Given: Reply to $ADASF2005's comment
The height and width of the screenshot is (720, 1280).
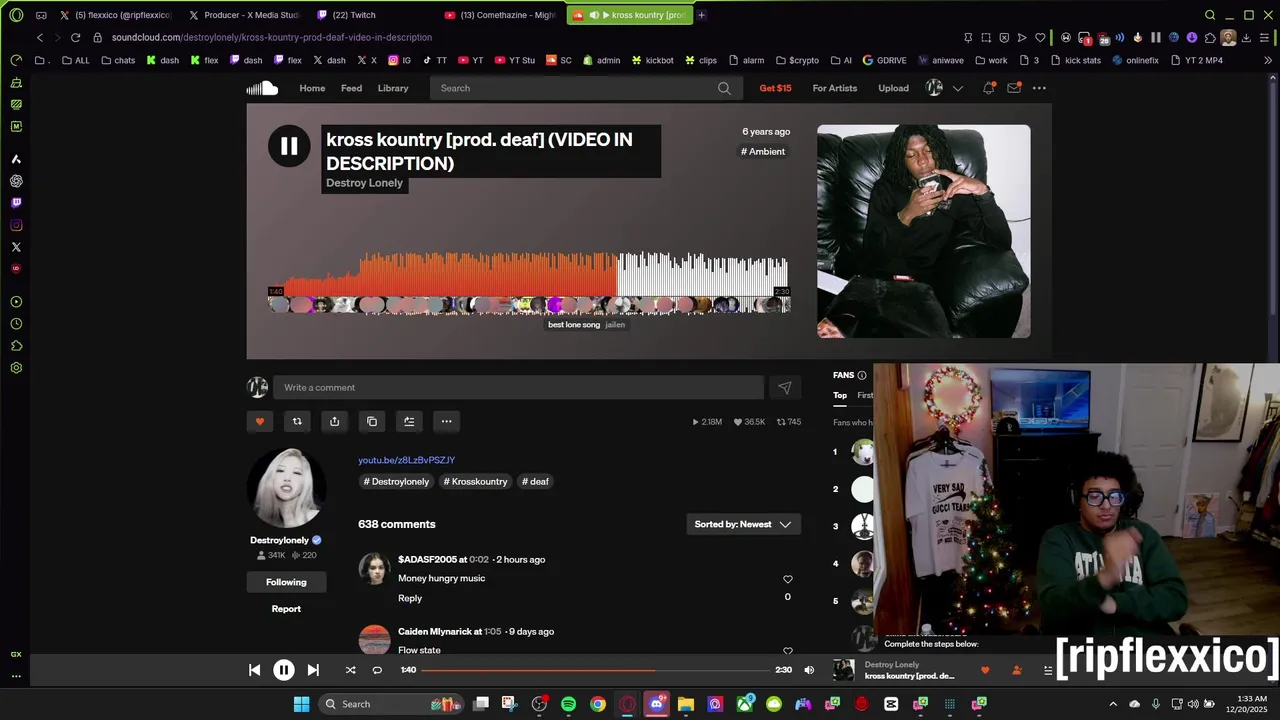Looking at the screenshot, I should pos(410,598).
